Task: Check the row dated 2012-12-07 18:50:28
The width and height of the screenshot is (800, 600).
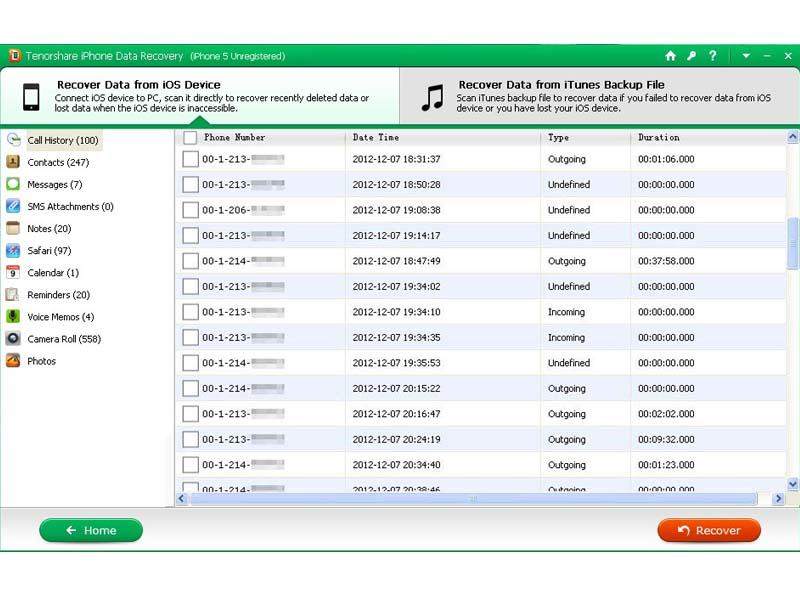Action: (190, 184)
